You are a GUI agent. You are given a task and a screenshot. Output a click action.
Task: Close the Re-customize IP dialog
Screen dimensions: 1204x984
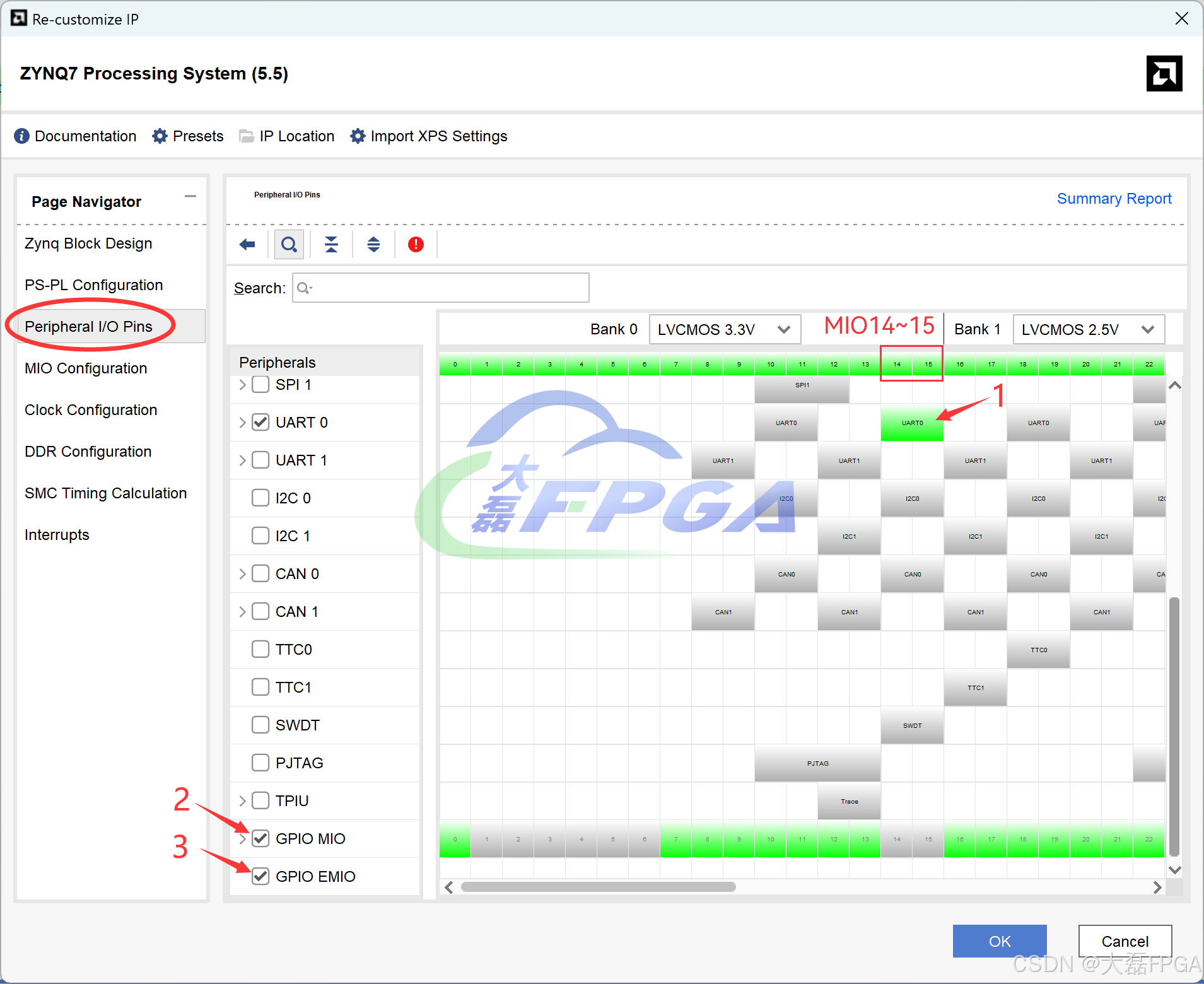[x=1182, y=19]
